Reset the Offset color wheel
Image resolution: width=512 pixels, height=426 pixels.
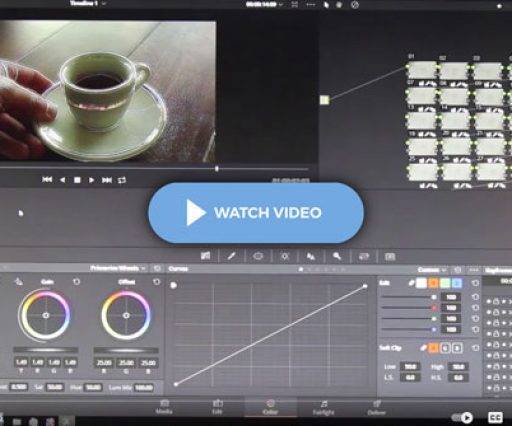coord(156,282)
